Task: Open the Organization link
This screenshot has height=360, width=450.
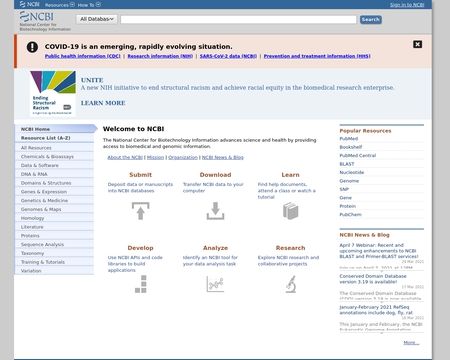Action: pos(183,157)
